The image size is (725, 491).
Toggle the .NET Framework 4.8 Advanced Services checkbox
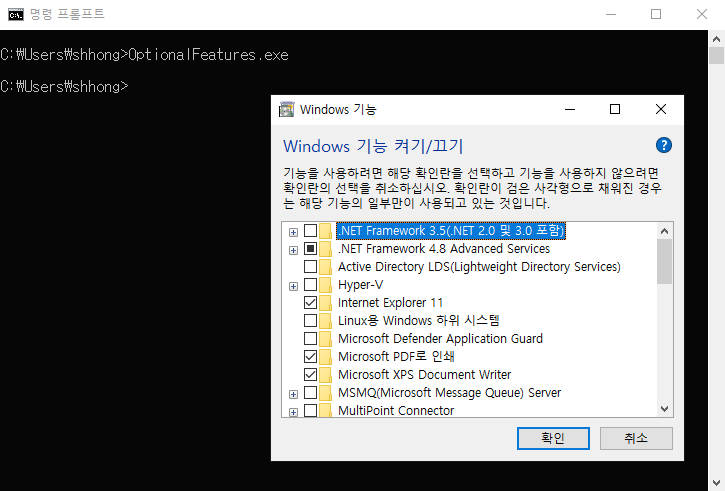[310, 249]
